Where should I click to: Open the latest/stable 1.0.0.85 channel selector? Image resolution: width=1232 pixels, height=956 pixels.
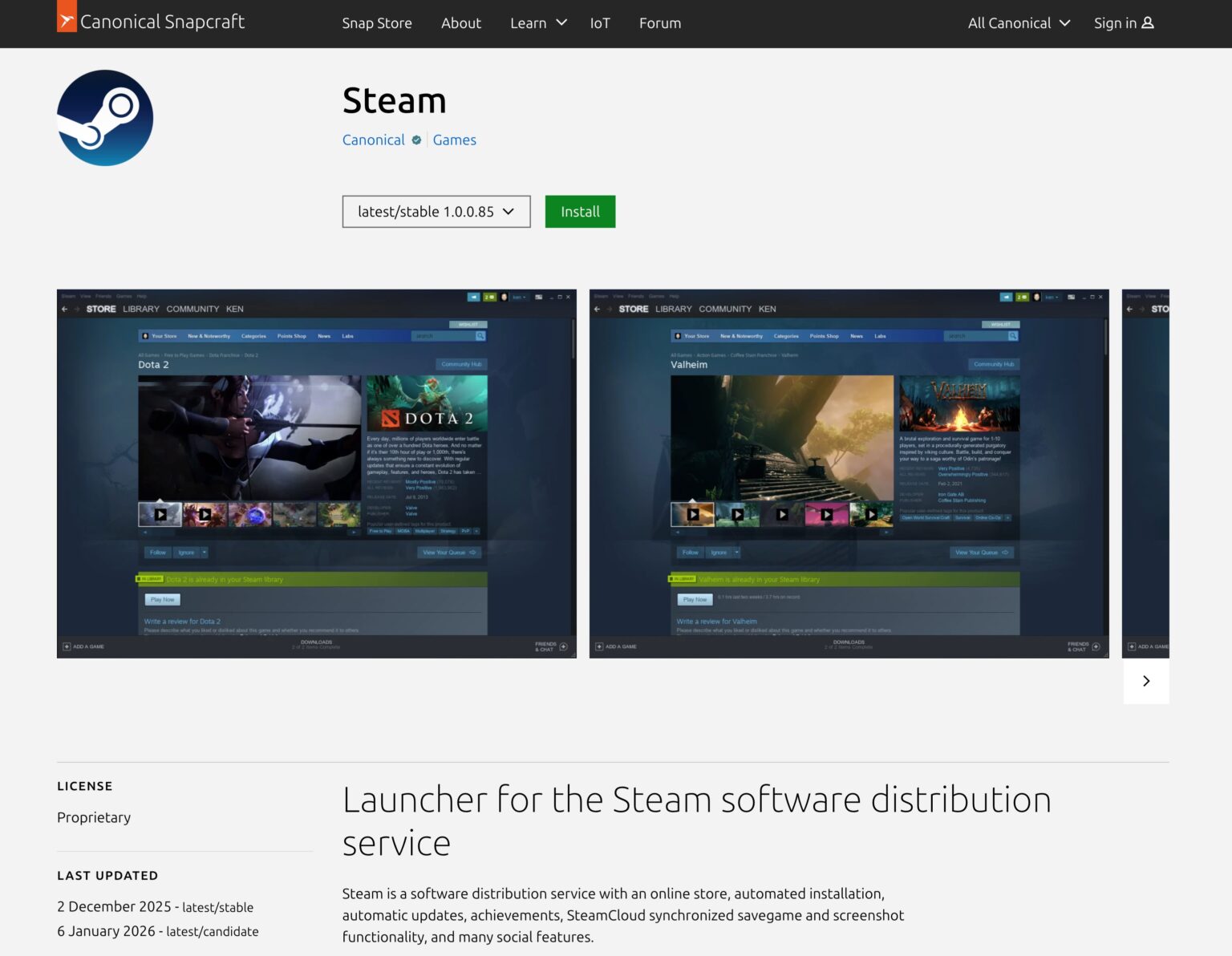point(436,212)
